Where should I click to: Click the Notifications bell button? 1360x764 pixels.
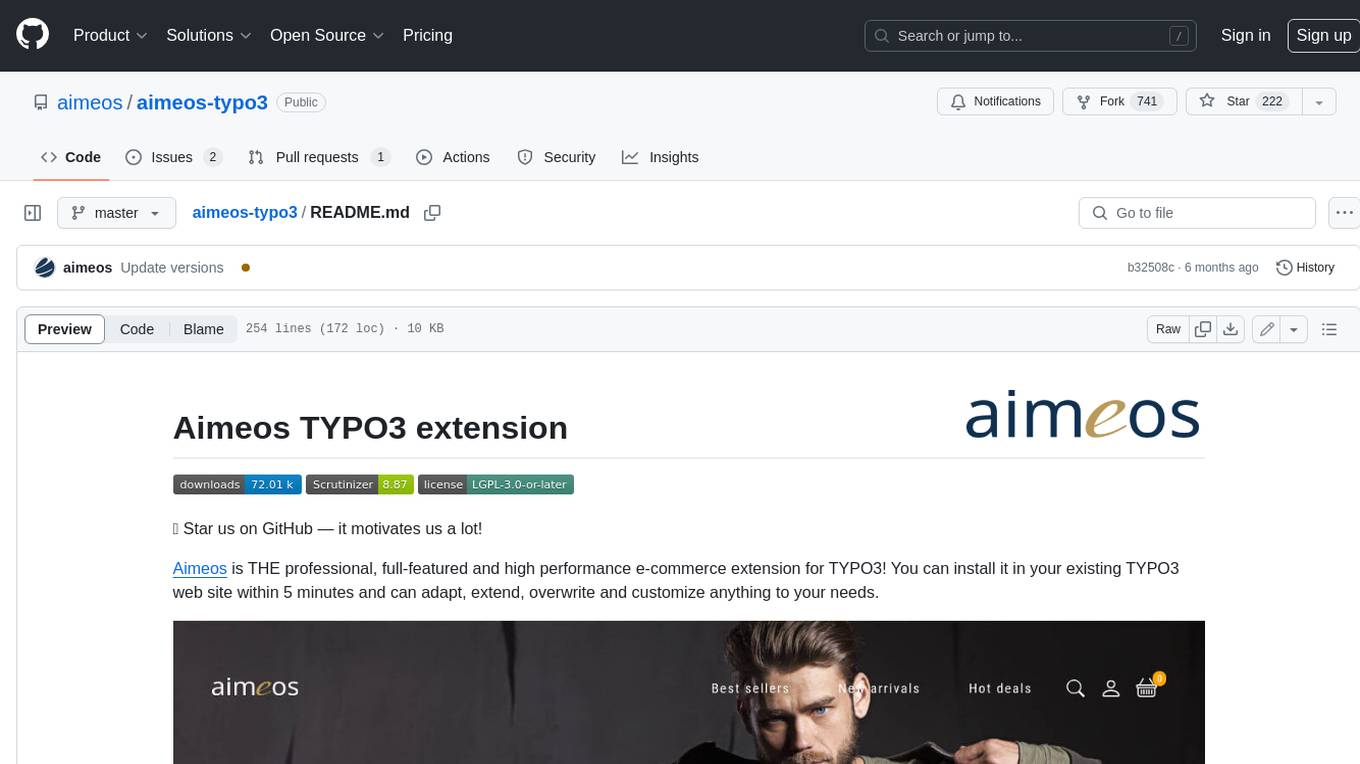[x=995, y=102]
